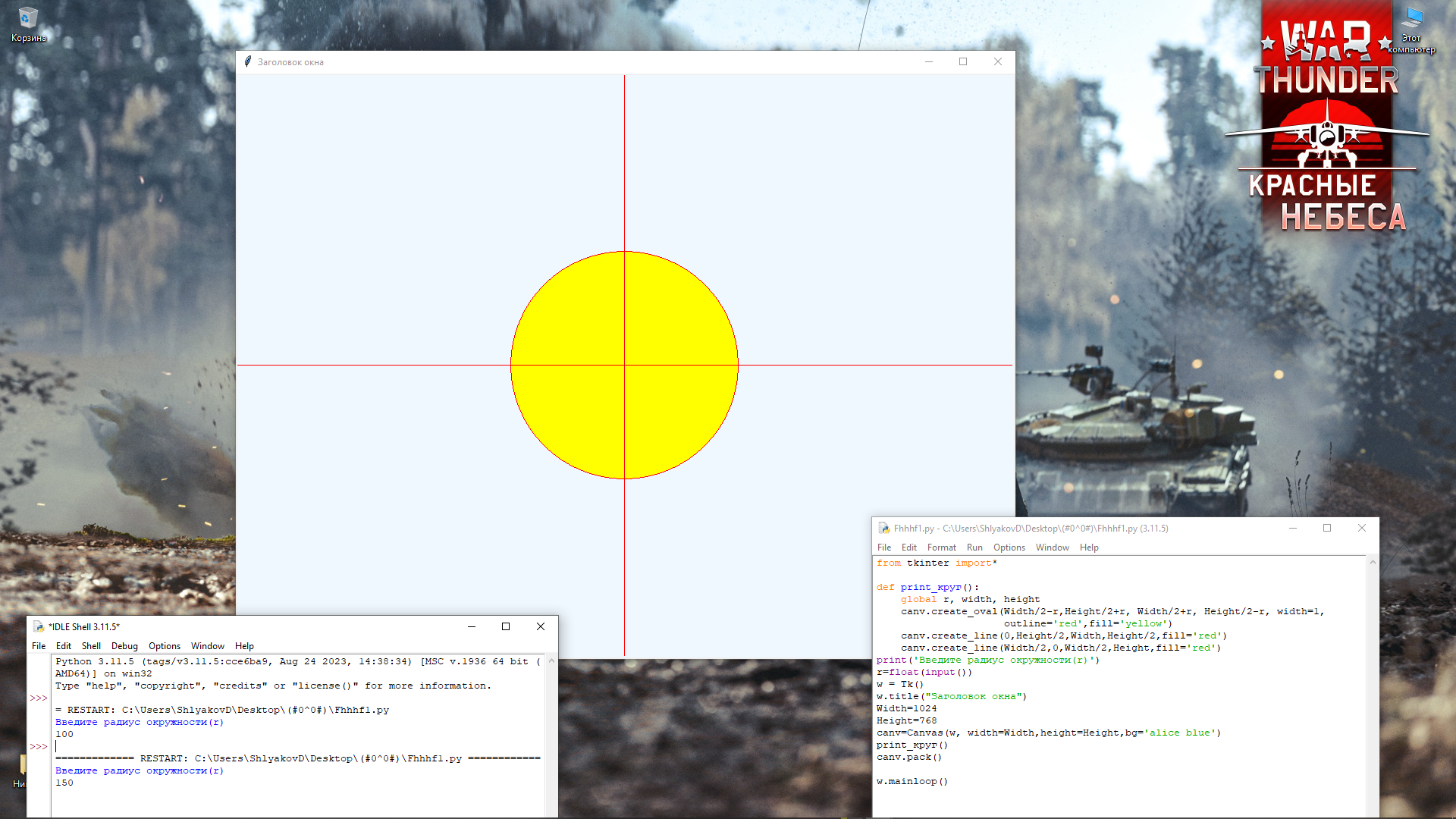Click the File menu in IDLE editor
Viewport: 1456px width, 819px height.
pos(884,547)
